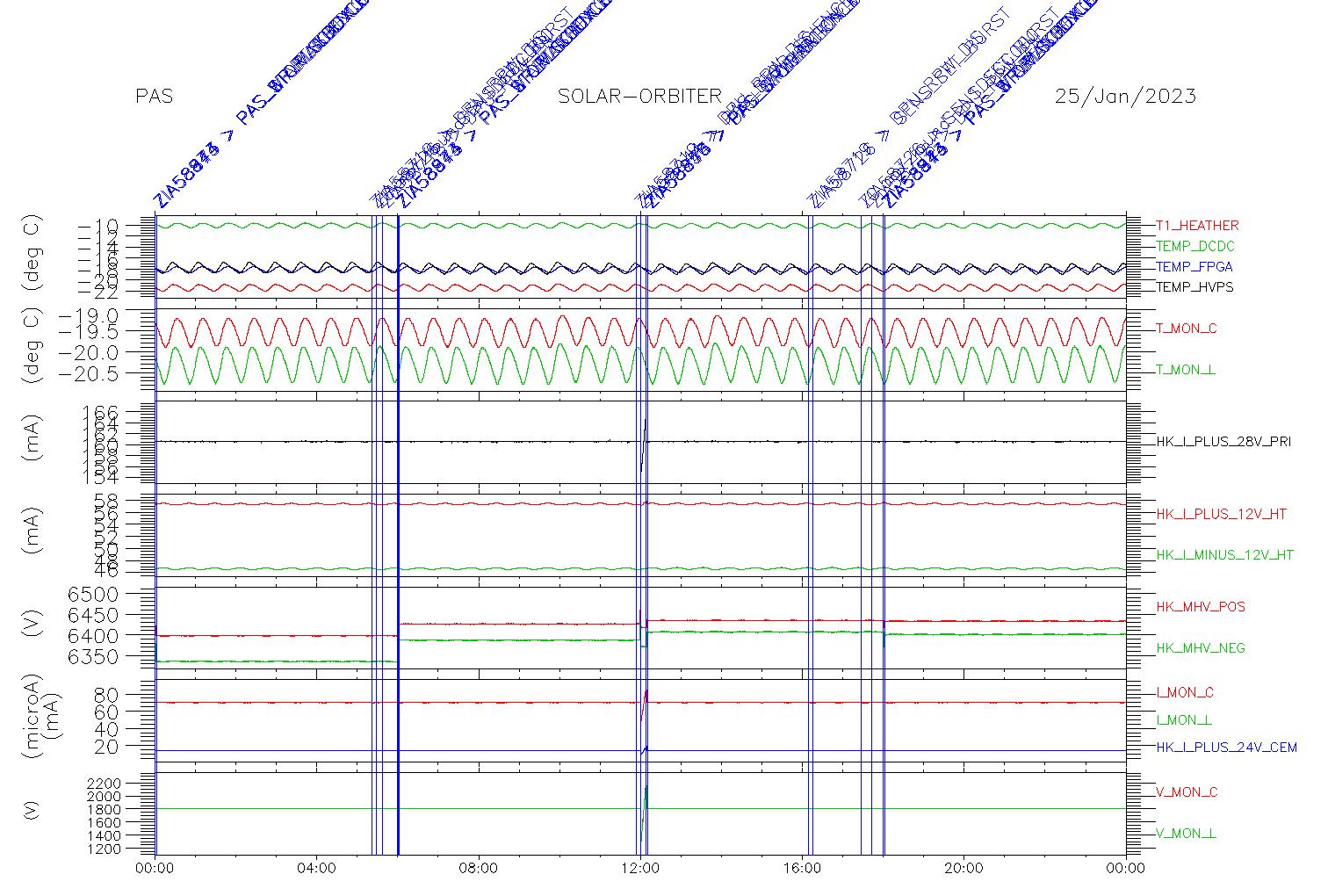The width and height of the screenshot is (1328, 896).
Task: Click the HK_I_MINUS_12V_HT legend label
Action: [x=1225, y=555]
